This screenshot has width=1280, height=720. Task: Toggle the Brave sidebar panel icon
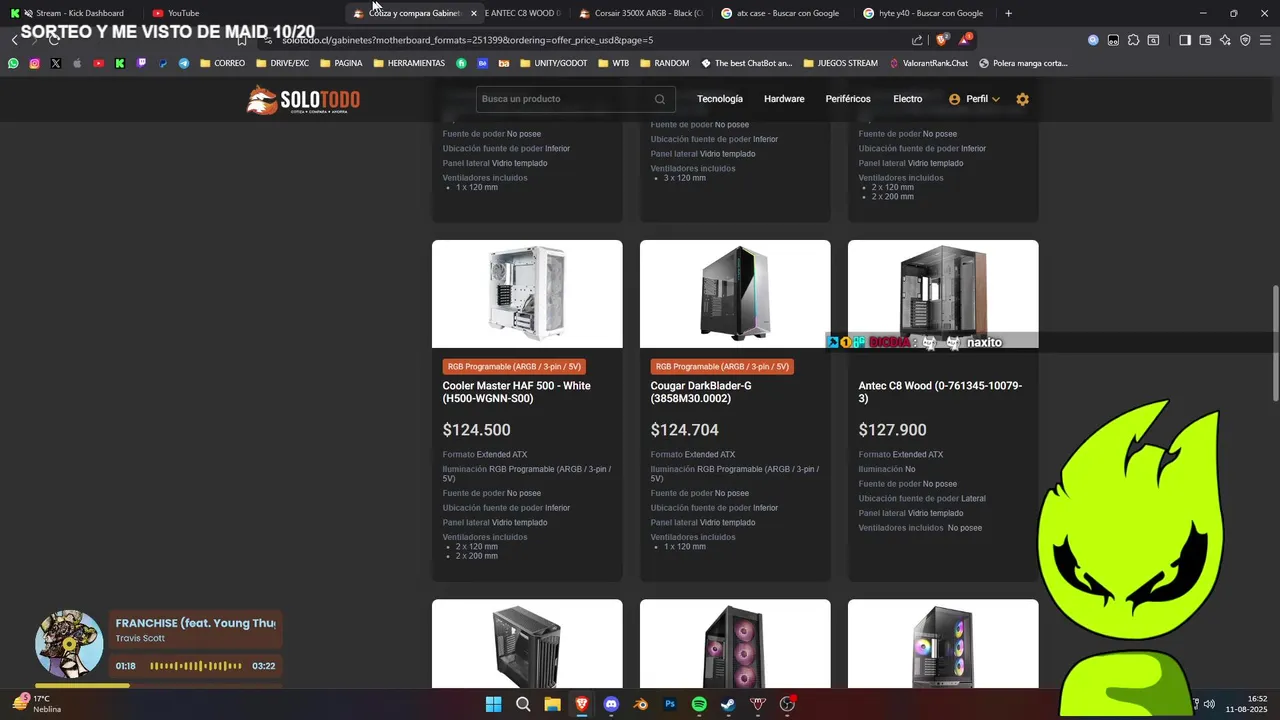1185,40
